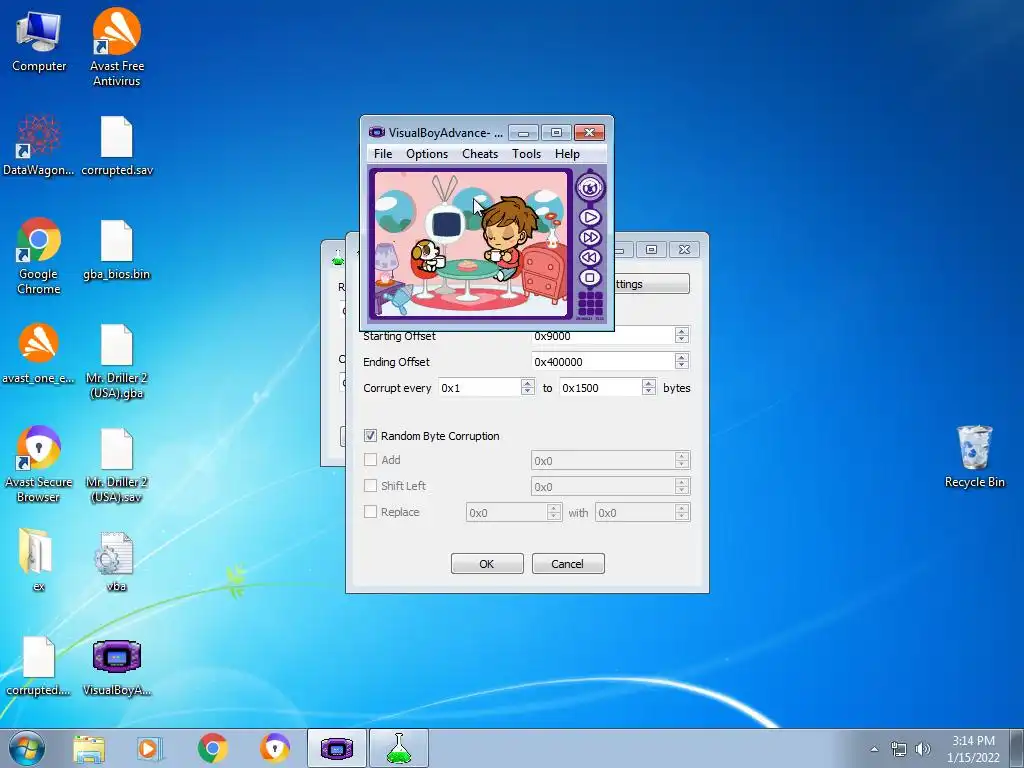Open the Tools menu in VisualBoyAdvance
This screenshot has height=768, width=1024.
pos(526,153)
